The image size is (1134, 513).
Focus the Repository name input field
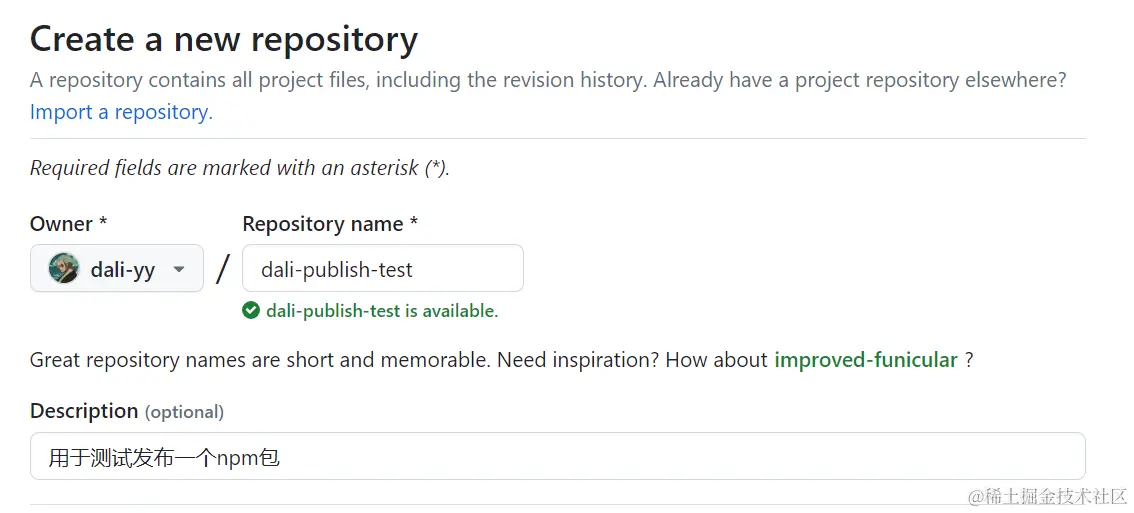382,269
